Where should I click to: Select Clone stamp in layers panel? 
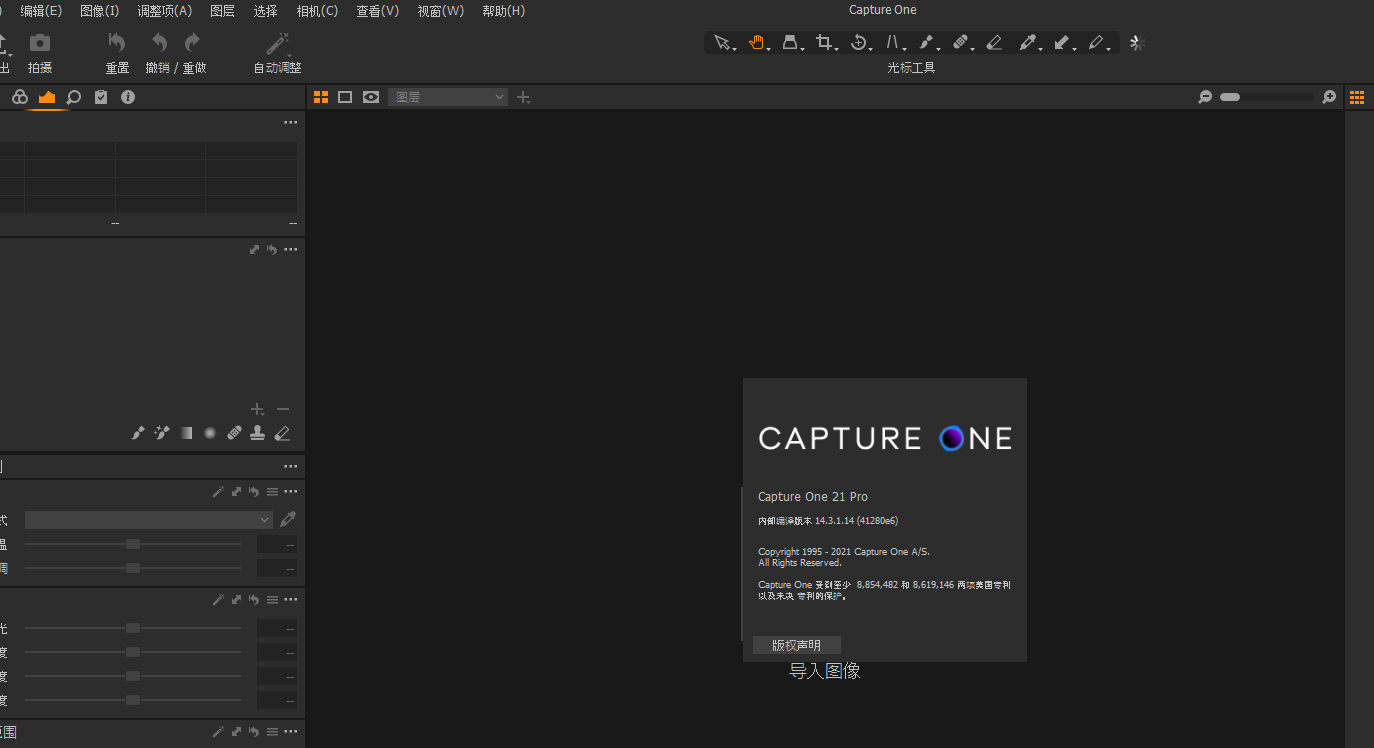(x=258, y=433)
